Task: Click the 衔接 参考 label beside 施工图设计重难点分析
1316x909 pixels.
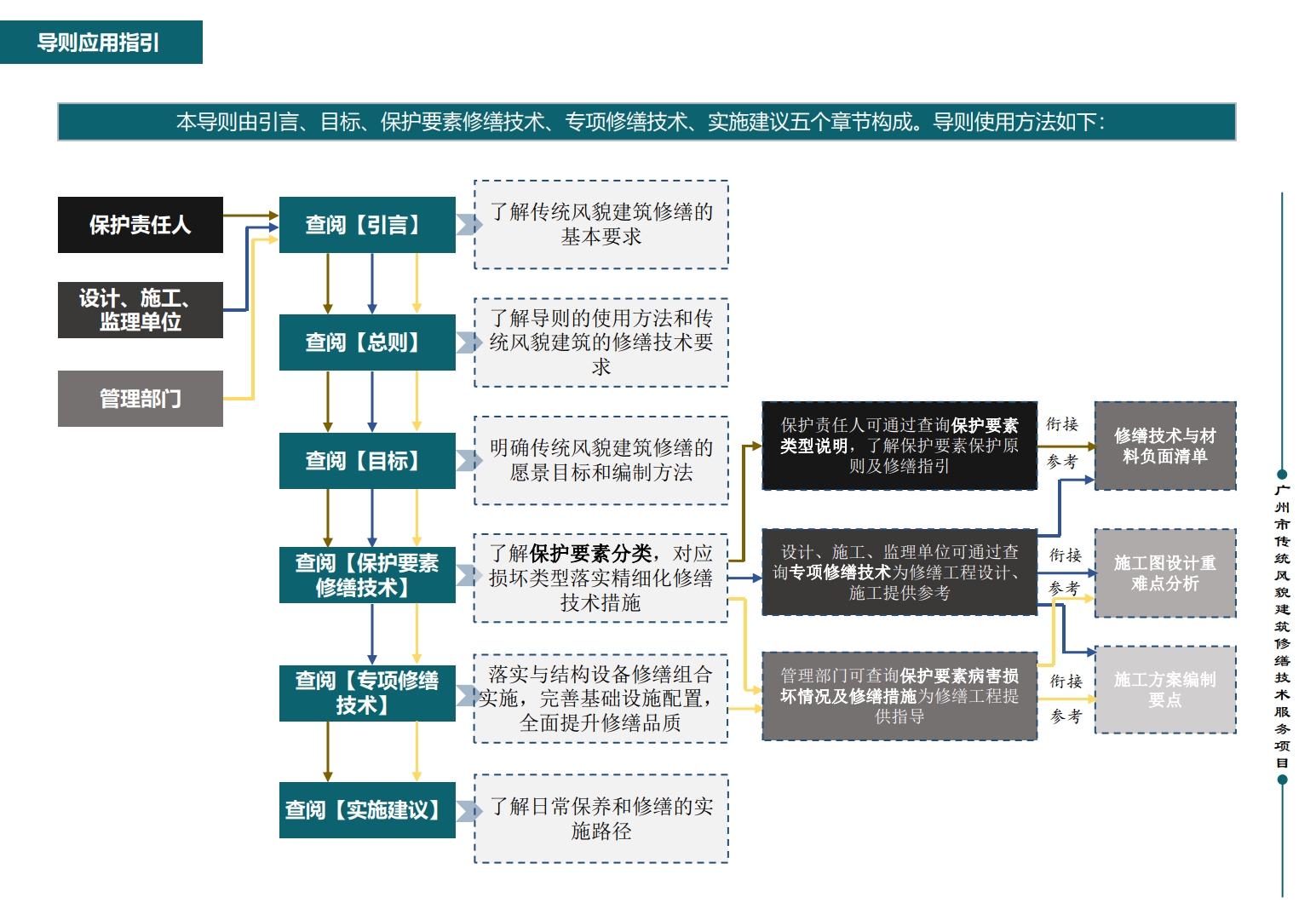Action: pos(1065,572)
